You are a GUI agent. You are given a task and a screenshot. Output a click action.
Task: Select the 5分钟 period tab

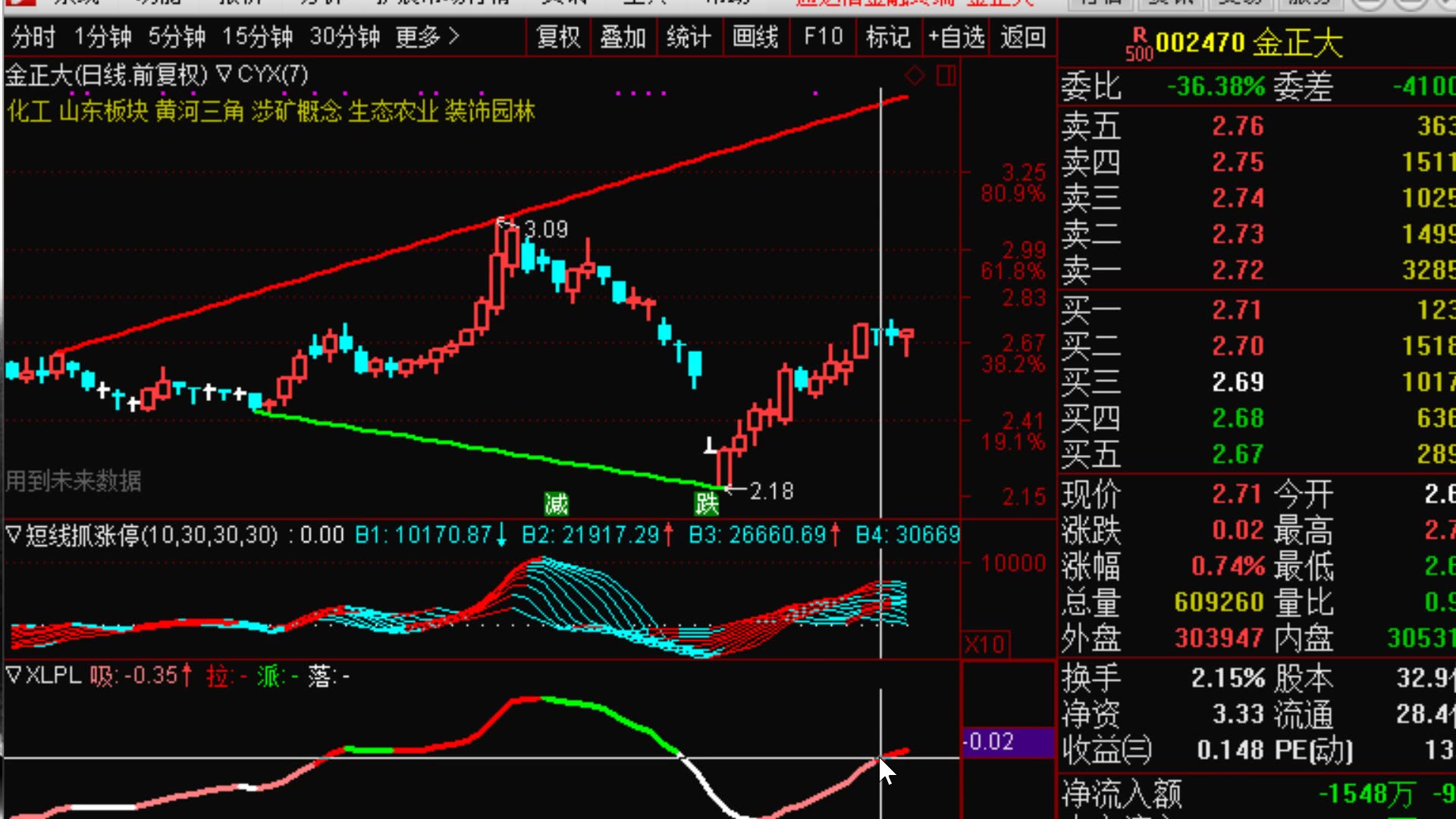tap(177, 36)
